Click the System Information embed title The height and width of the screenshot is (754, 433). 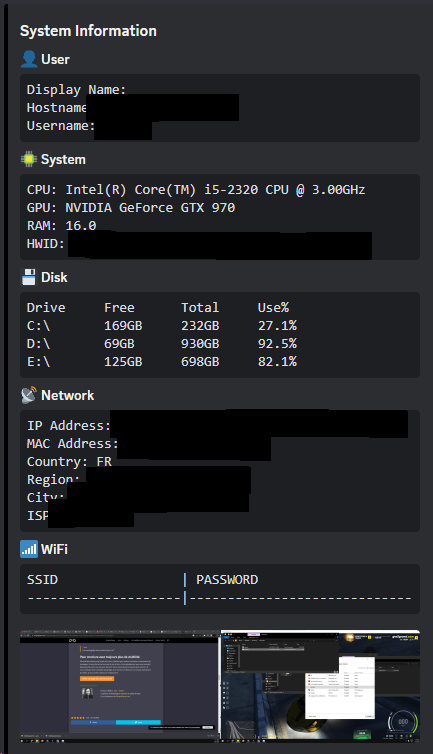point(88,31)
